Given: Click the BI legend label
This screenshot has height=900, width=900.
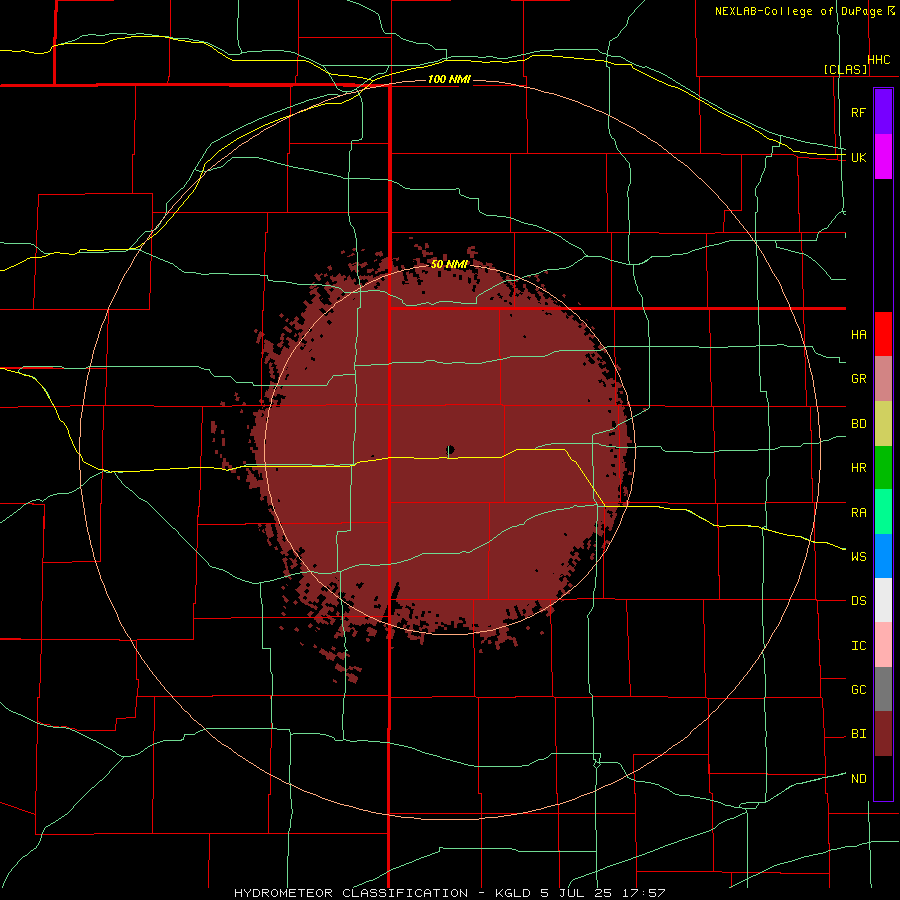Looking at the screenshot, I should 859,734.
